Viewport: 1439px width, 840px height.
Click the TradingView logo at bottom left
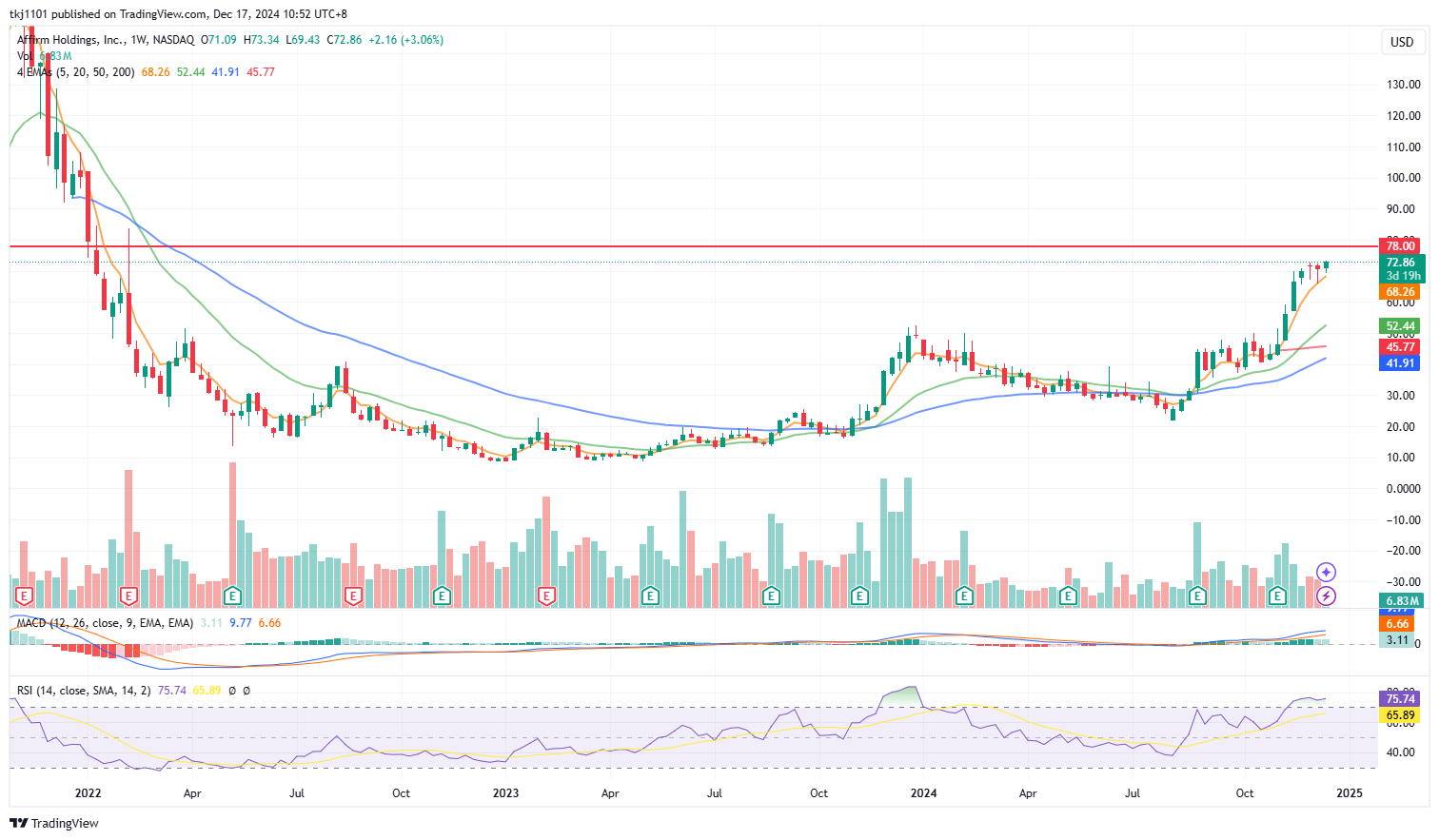point(54,823)
